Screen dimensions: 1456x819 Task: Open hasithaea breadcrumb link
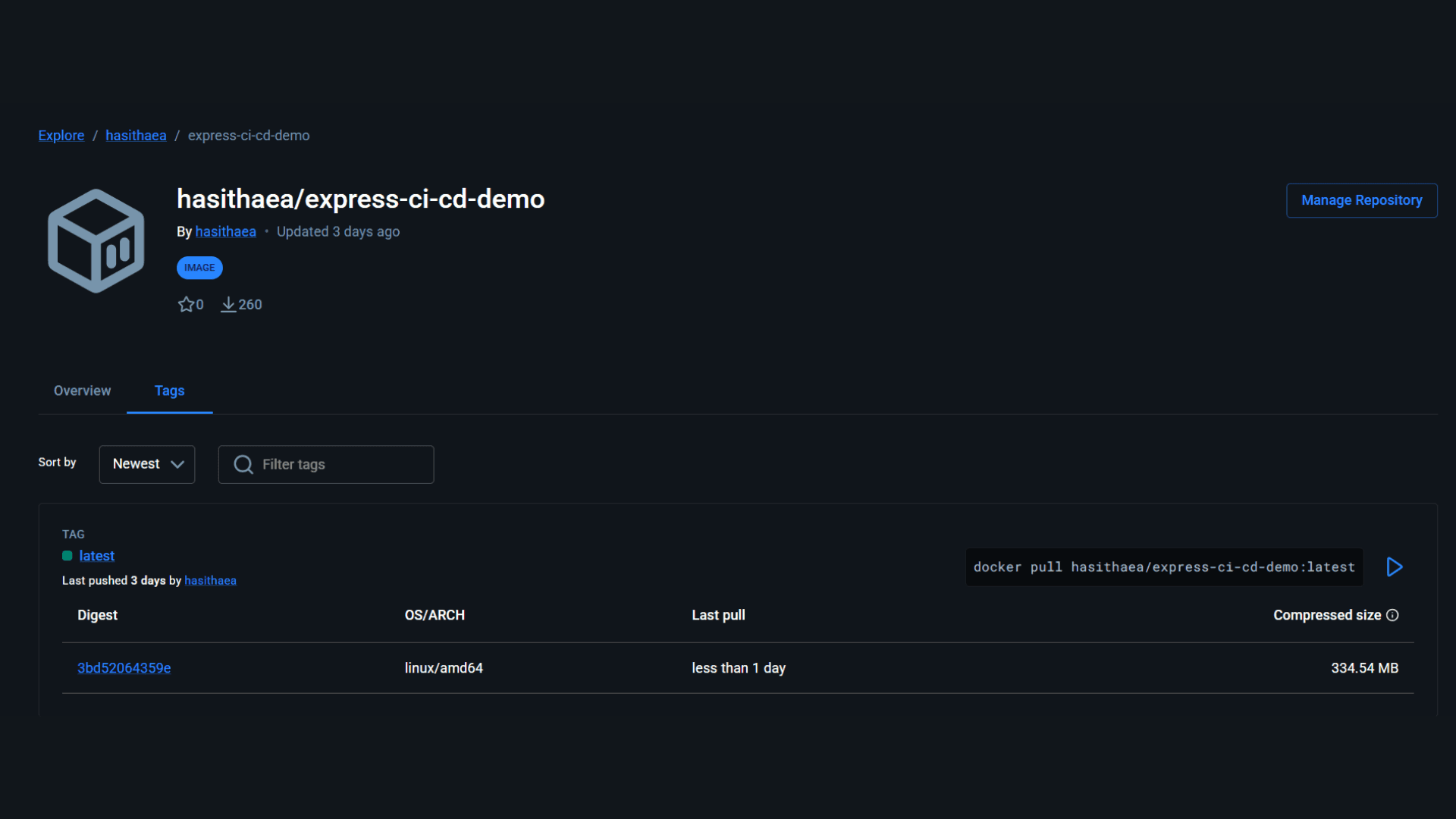pos(136,135)
